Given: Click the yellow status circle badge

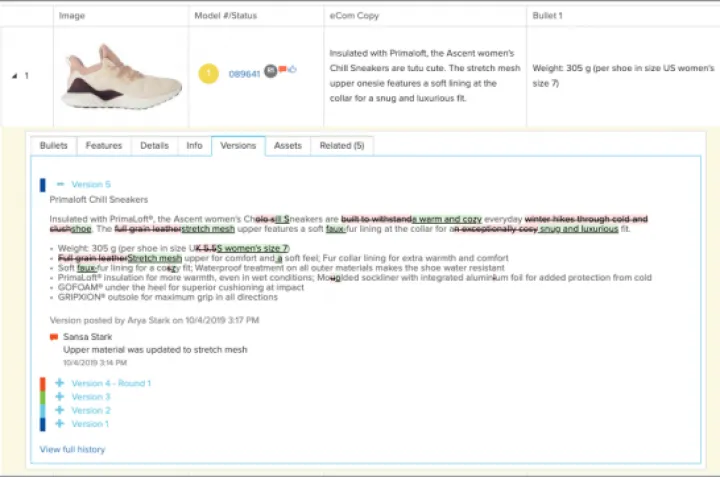Looking at the screenshot, I should click(208, 74).
